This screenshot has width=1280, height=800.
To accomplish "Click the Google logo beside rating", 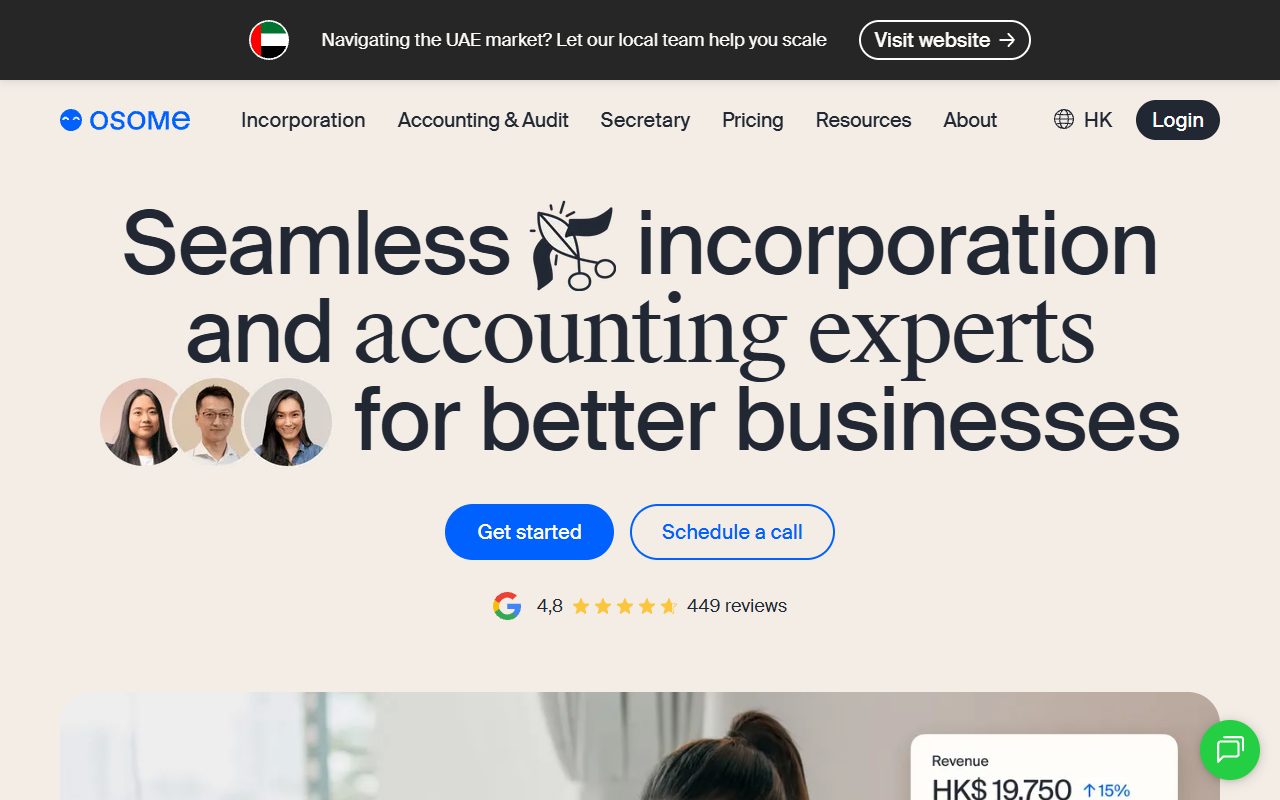I will point(507,606).
